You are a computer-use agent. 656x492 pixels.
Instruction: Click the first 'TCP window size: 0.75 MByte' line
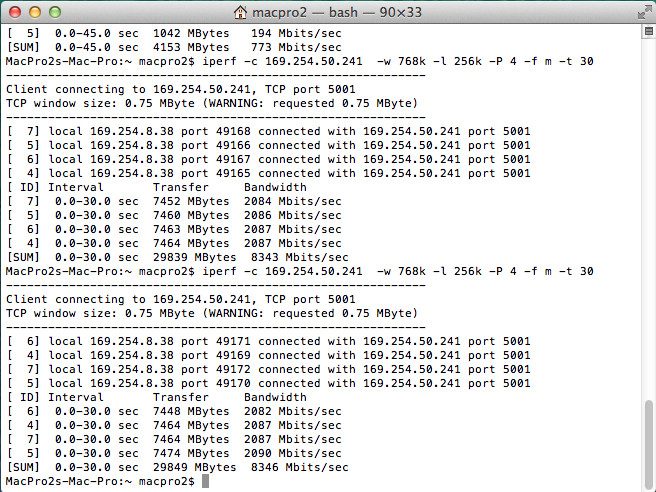click(x=212, y=103)
